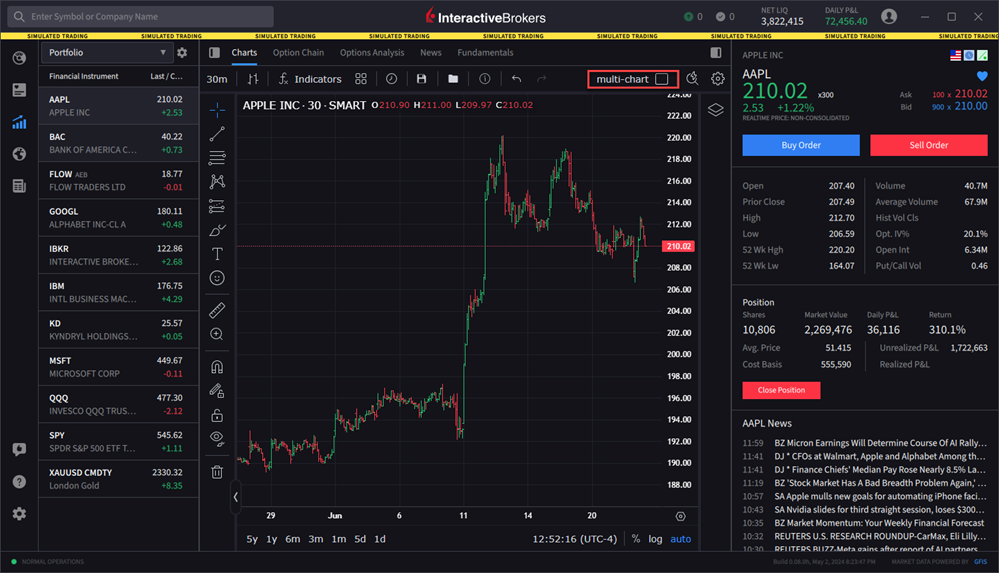The width and height of the screenshot is (999, 573).
Task: Select the pattern drawing tool
Action: 217,182
